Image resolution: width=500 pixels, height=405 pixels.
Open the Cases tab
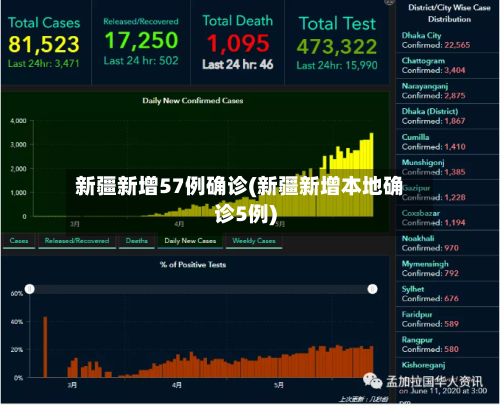[19, 241]
